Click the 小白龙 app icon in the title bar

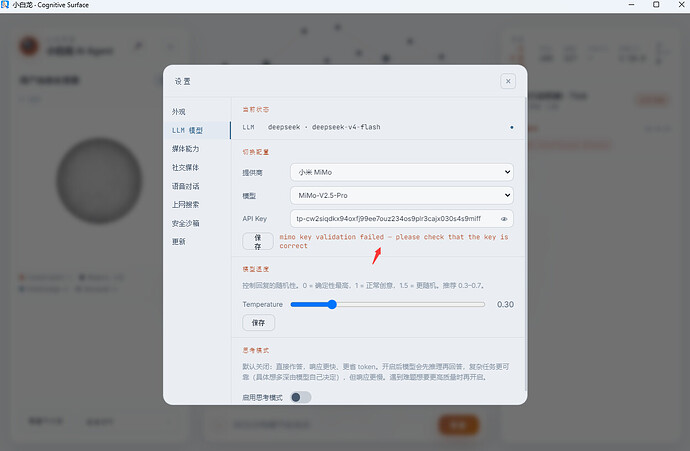tap(5, 4)
